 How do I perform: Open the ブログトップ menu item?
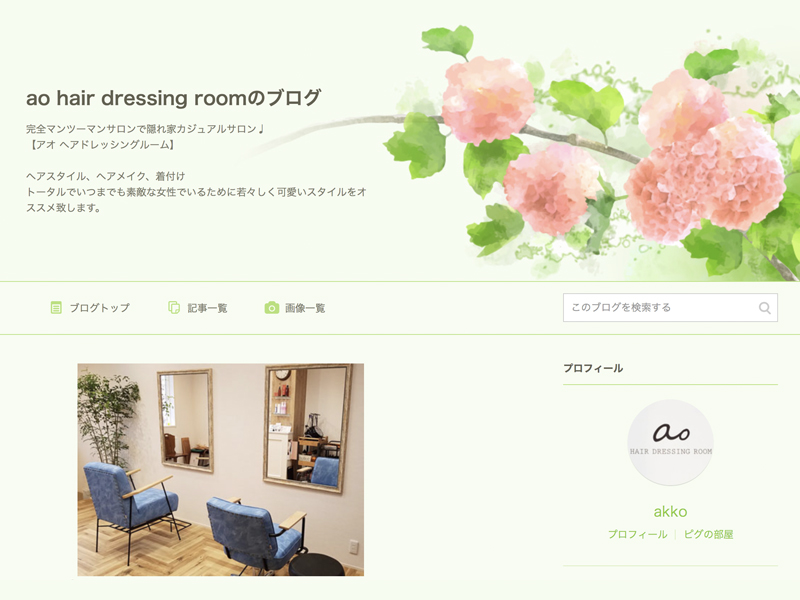pos(100,308)
